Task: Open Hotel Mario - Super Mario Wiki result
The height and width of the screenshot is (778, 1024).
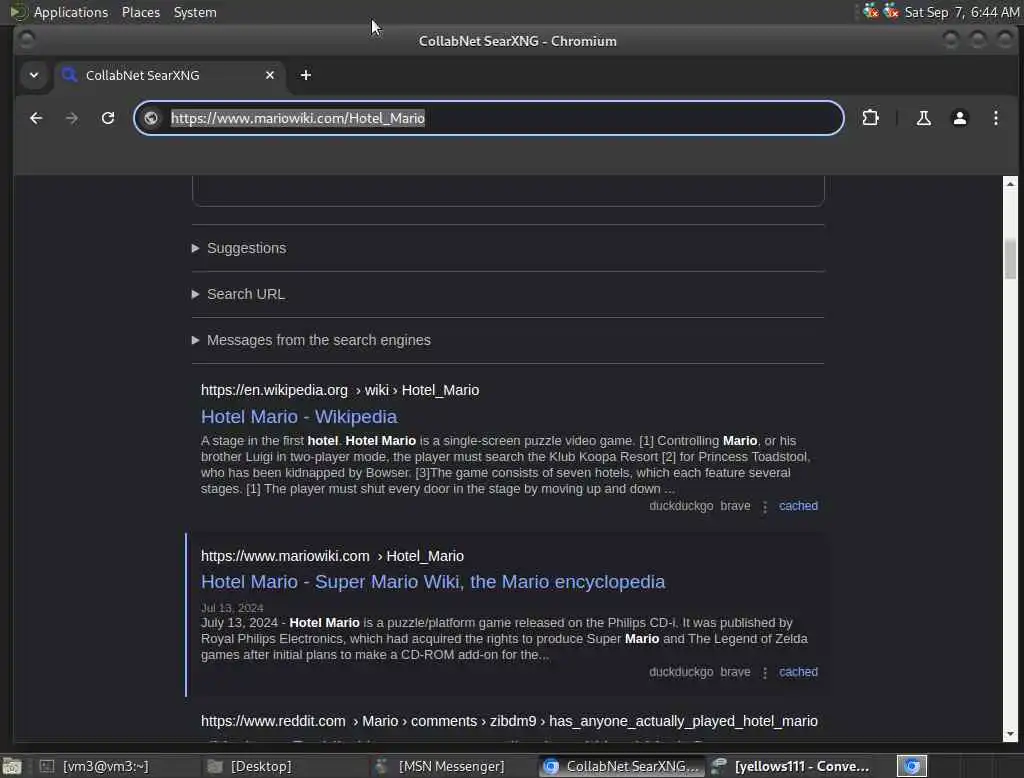Action: [433, 582]
